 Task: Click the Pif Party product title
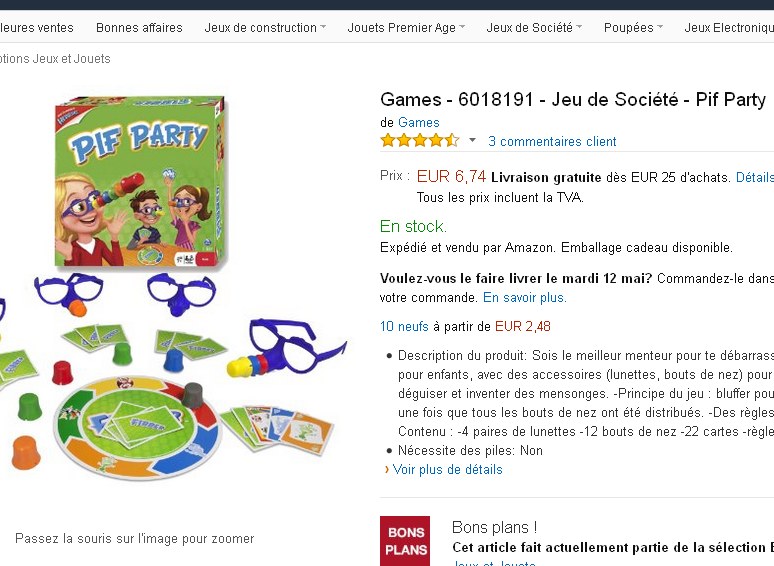tap(573, 99)
